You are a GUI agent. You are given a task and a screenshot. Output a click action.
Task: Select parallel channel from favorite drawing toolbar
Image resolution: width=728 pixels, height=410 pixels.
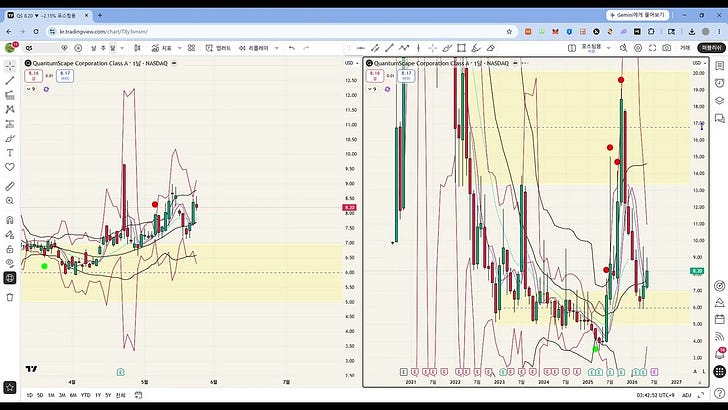click(x=375, y=48)
